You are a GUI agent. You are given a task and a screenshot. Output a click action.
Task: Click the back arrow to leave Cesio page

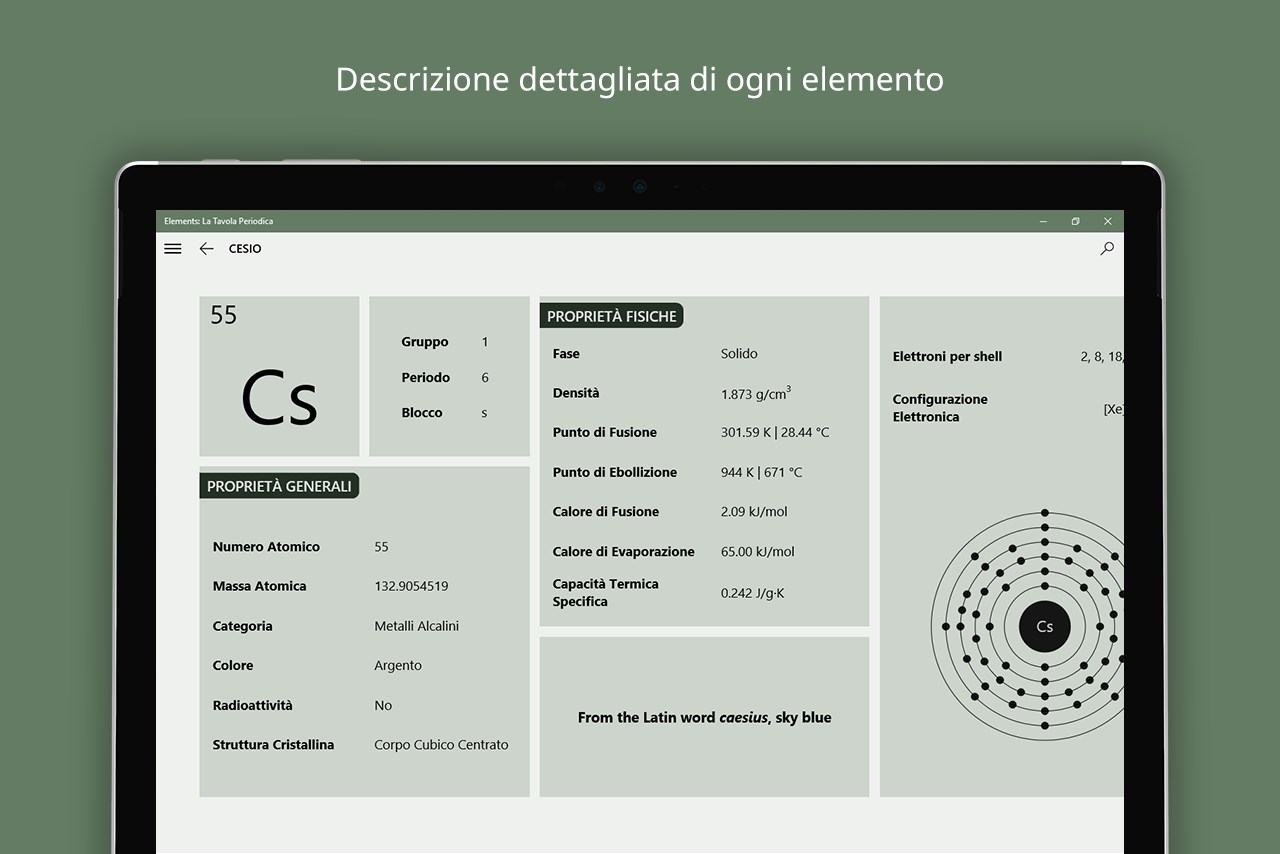click(206, 248)
